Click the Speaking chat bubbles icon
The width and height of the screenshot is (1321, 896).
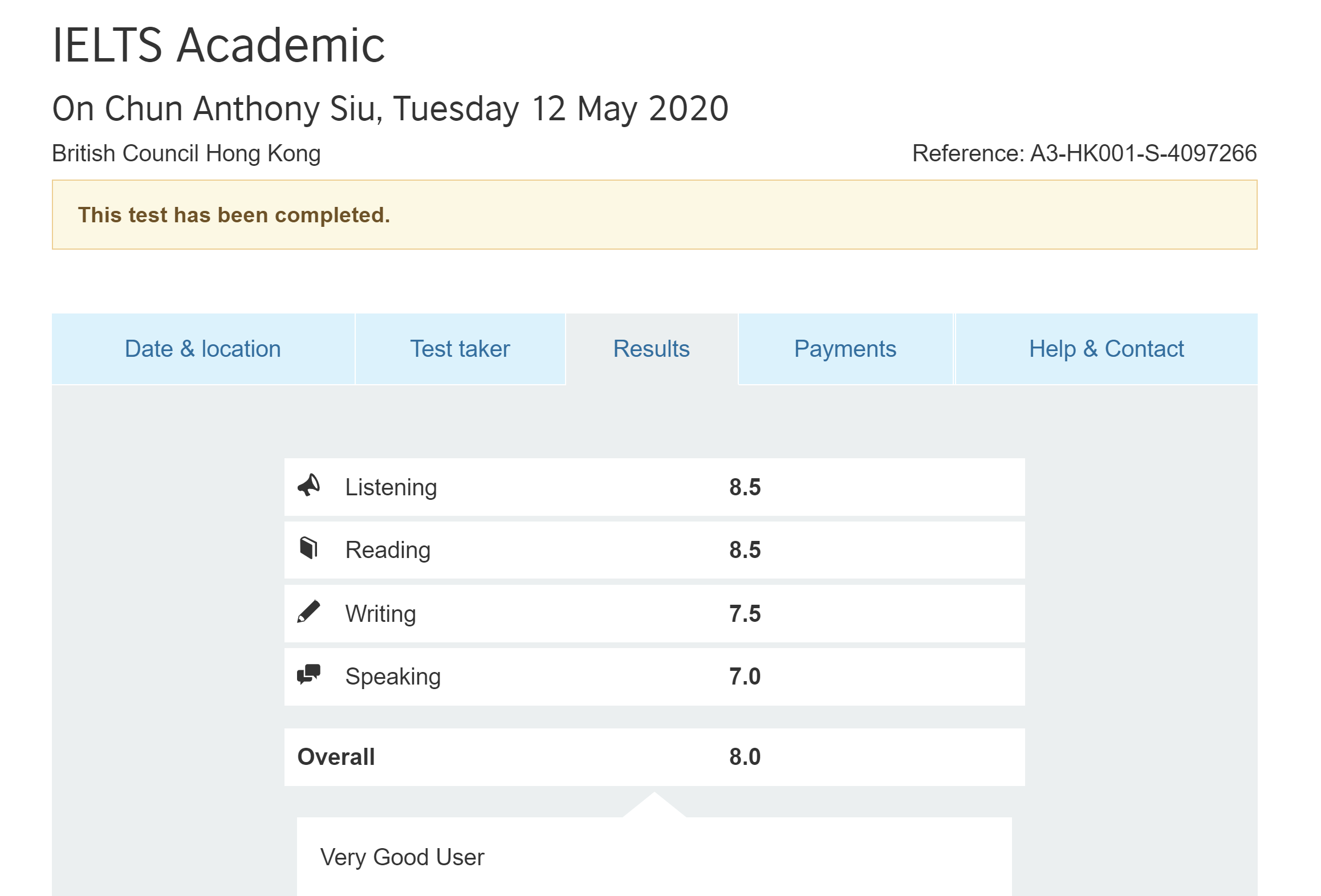308,675
